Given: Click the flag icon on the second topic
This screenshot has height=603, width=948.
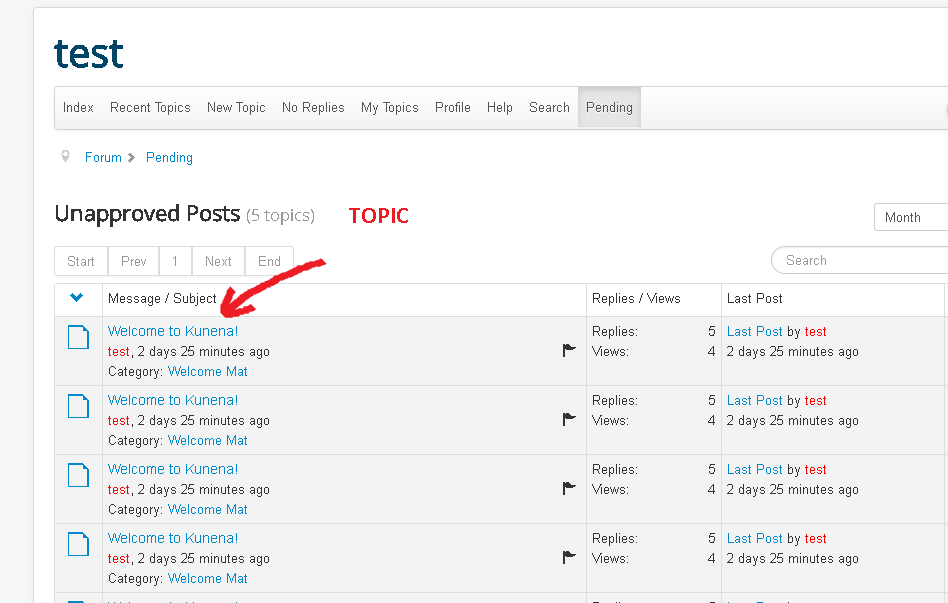Looking at the screenshot, I should pos(569,419).
